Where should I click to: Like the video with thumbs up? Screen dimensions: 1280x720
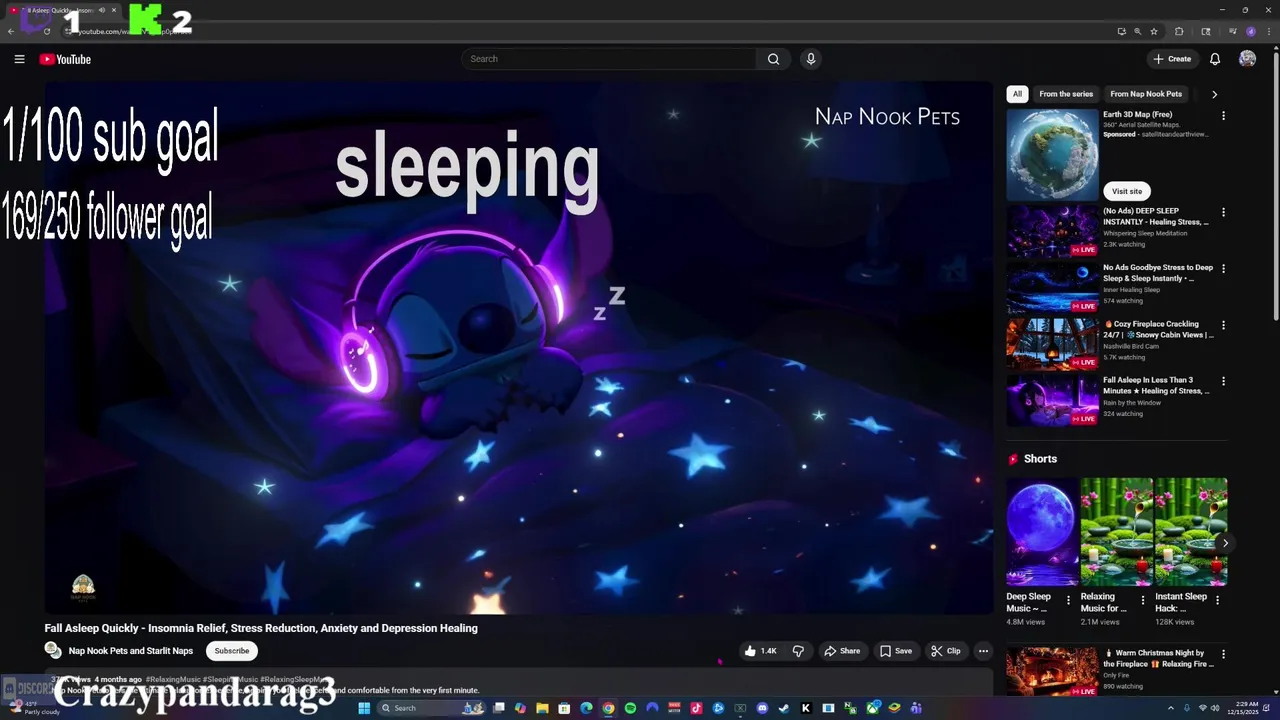coord(760,651)
